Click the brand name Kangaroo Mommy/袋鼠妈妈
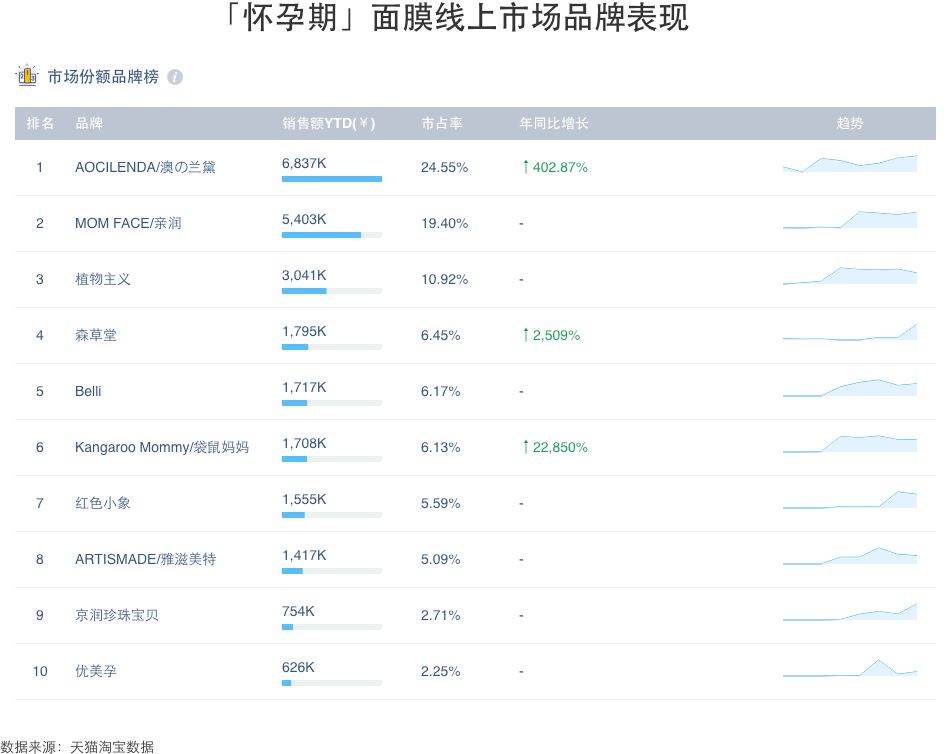This screenshot has height=754, width=948. pos(165,447)
